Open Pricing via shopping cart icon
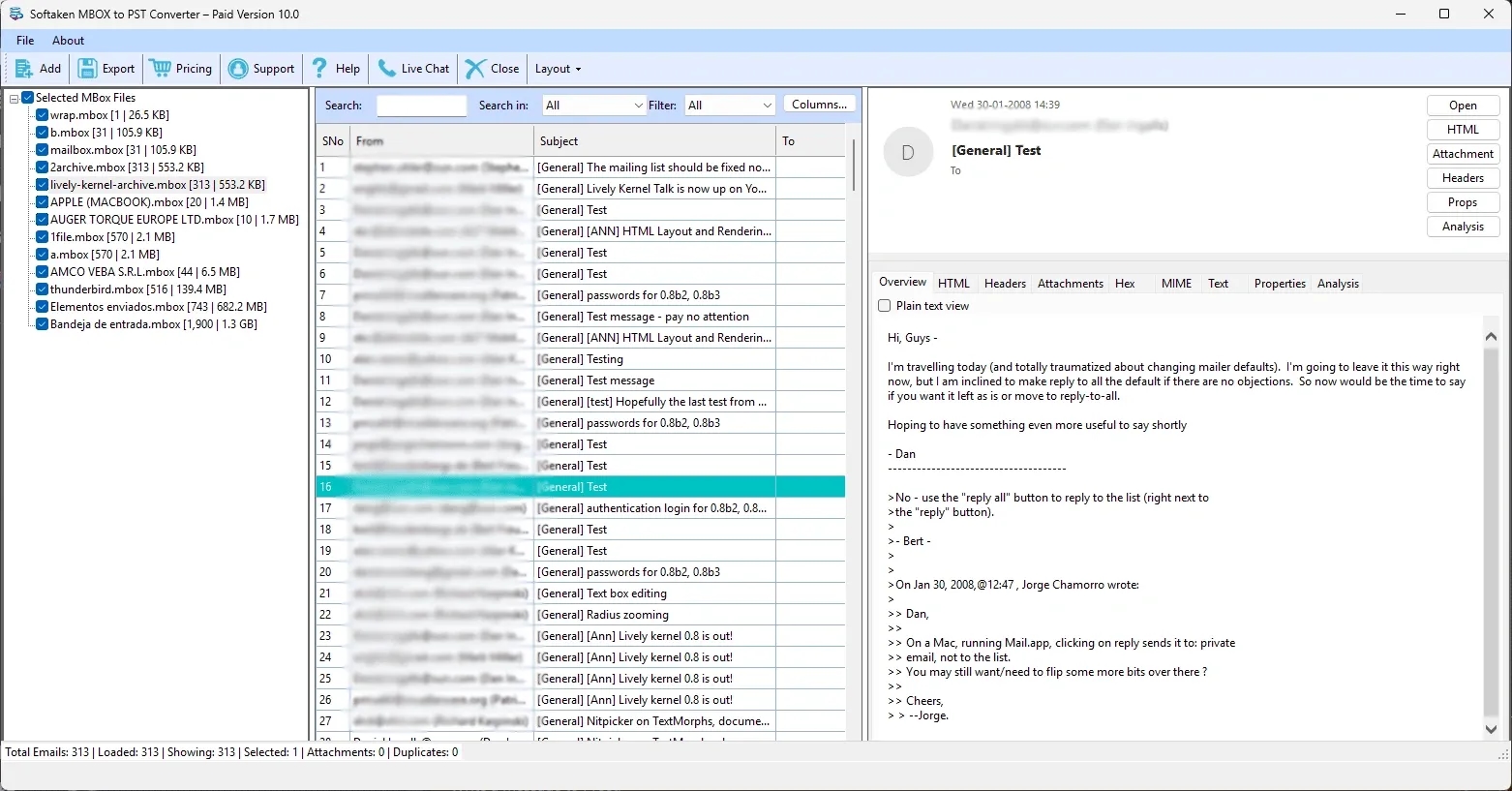The image size is (1512, 791). tap(160, 69)
